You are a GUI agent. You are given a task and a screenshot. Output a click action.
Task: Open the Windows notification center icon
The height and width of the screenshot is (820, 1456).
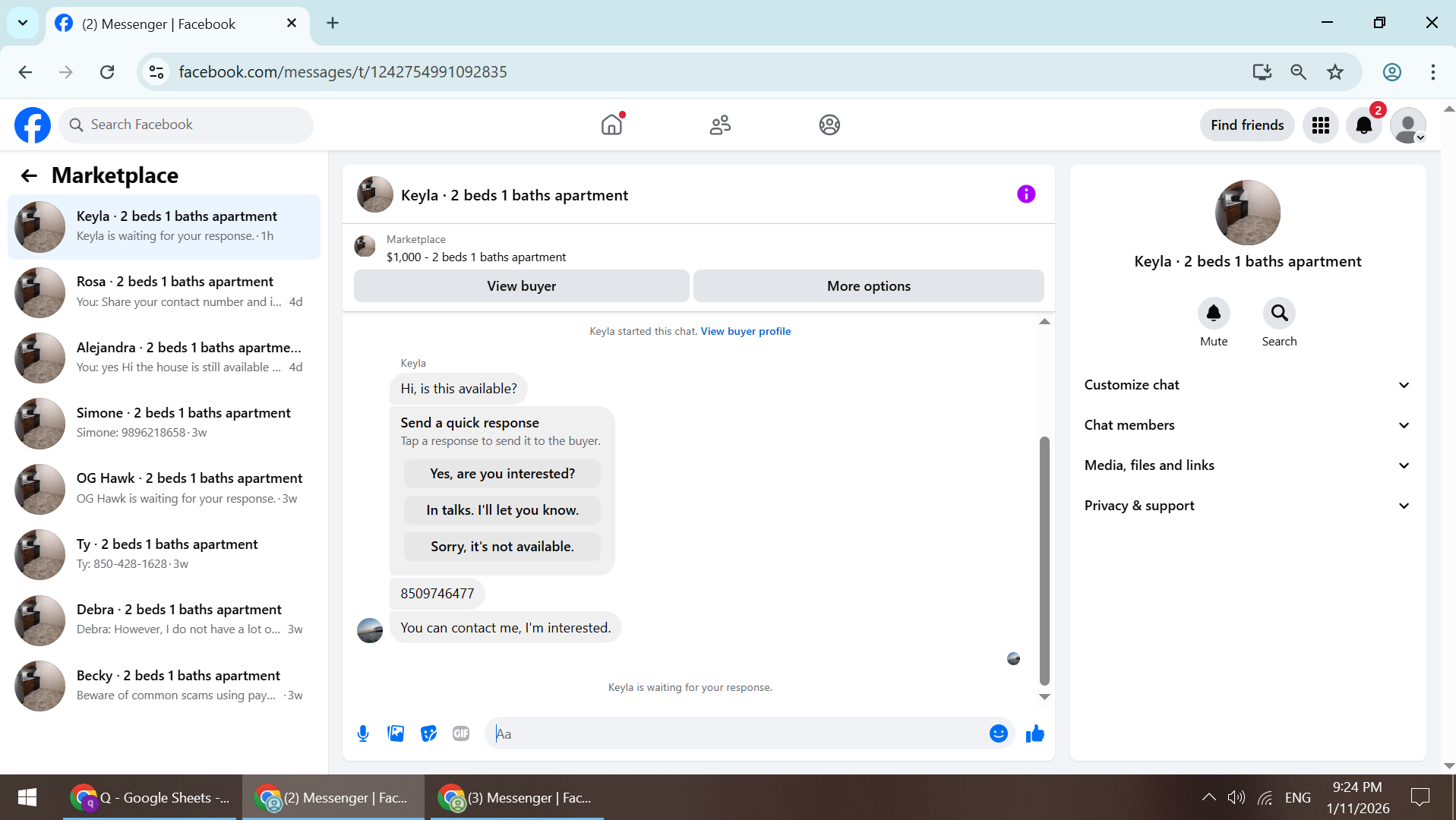pyautogui.click(x=1420, y=797)
